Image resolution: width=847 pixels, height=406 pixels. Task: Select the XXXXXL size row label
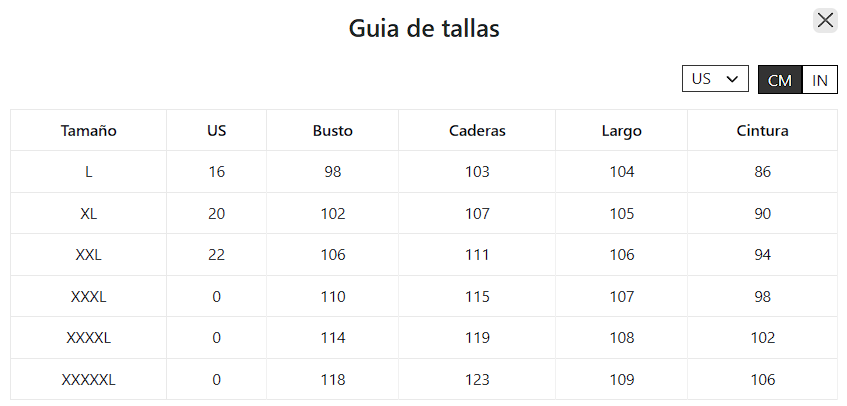pyautogui.click(x=89, y=379)
